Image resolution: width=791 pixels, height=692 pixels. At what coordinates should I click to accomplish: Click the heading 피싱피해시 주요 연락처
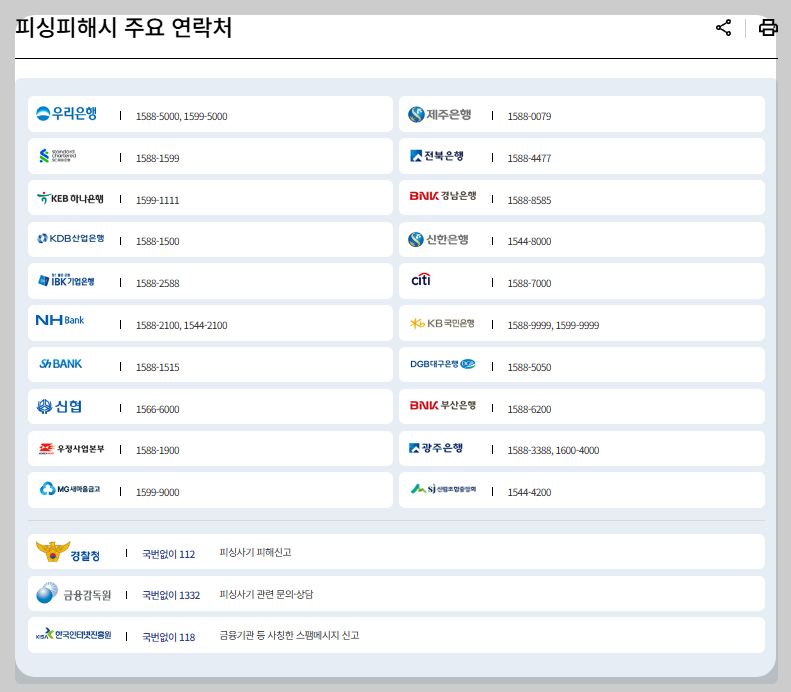(x=124, y=27)
